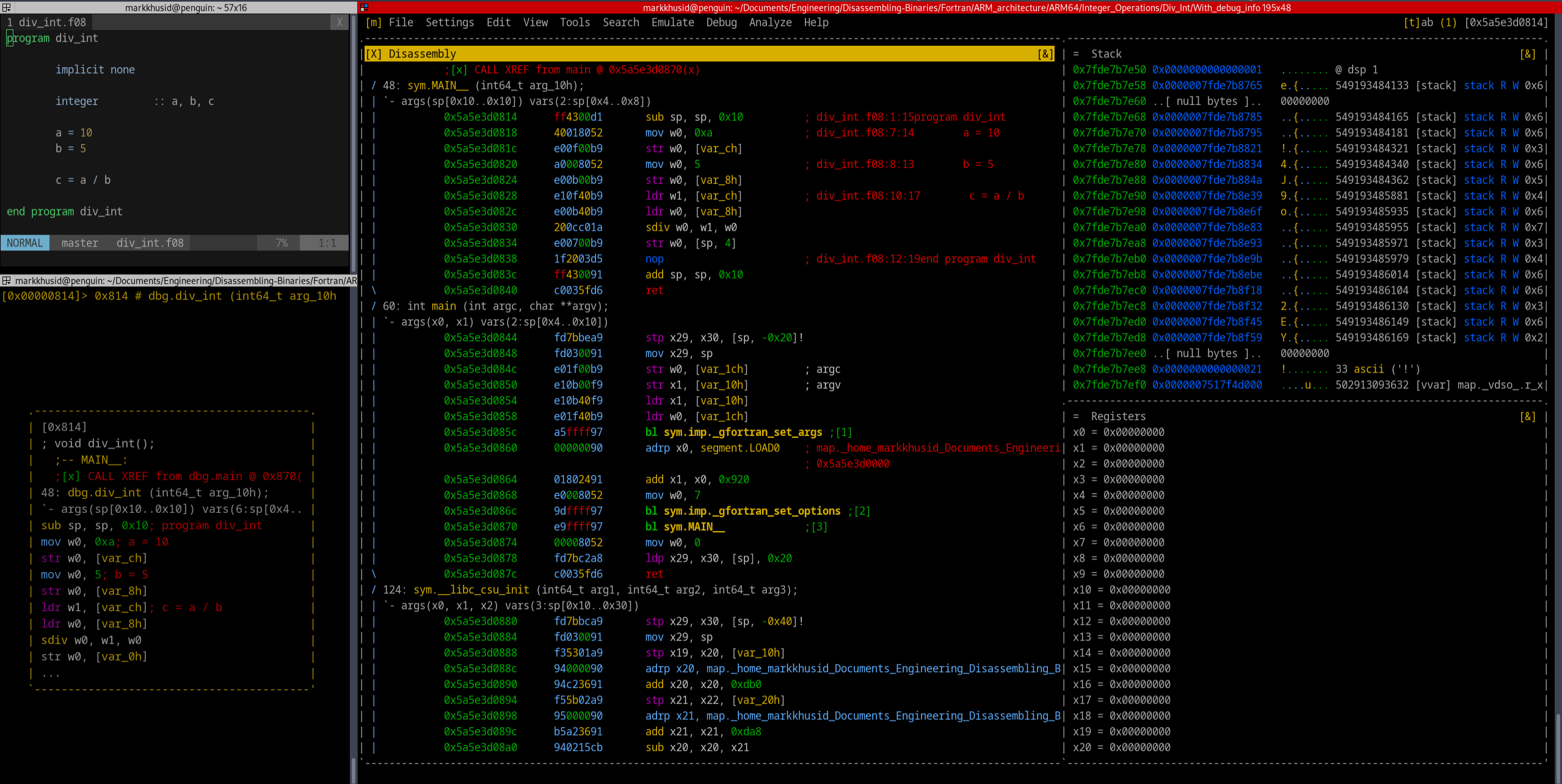The image size is (1562, 784).
Task: Click 'end program div_int' line in vim
Action: 65,212
